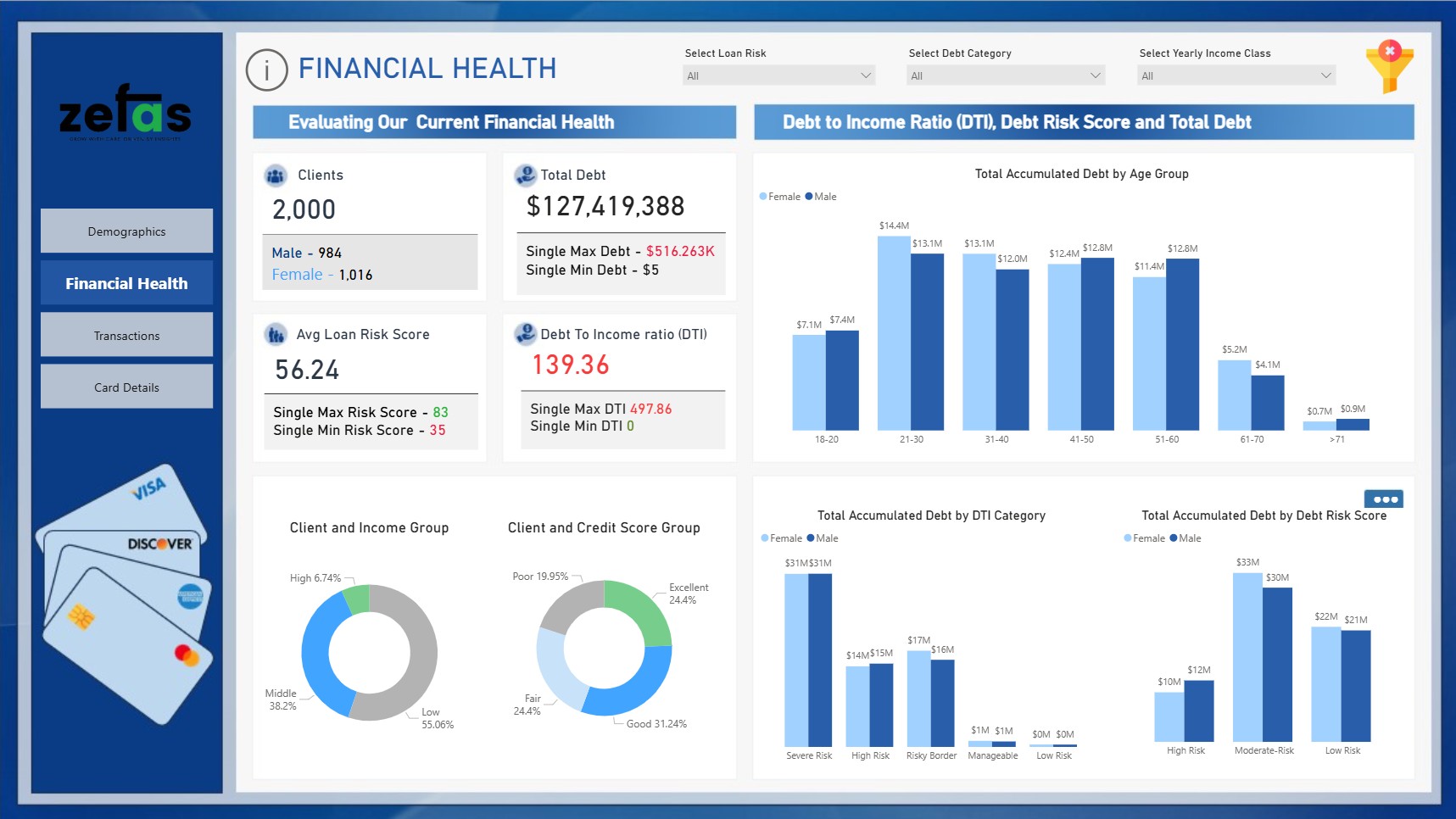Expand the Select Debt Category dropdown

pyautogui.click(x=1006, y=75)
